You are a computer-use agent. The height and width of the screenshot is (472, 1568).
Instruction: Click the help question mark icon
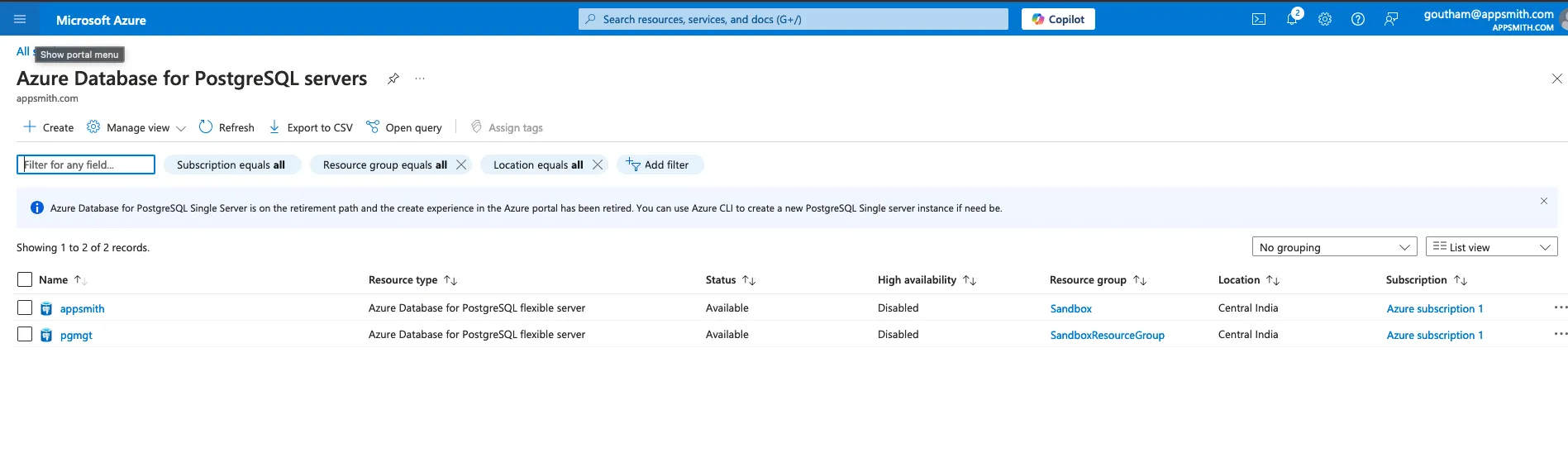click(x=1357, y=19)
